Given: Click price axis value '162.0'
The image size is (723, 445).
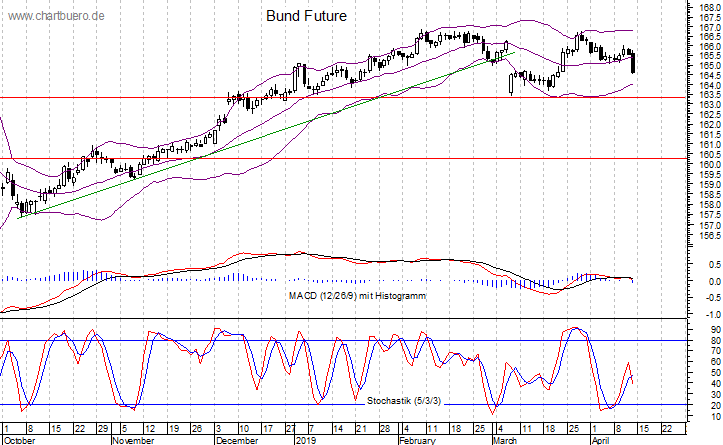Looking at the screenshot, I should 710,125.
